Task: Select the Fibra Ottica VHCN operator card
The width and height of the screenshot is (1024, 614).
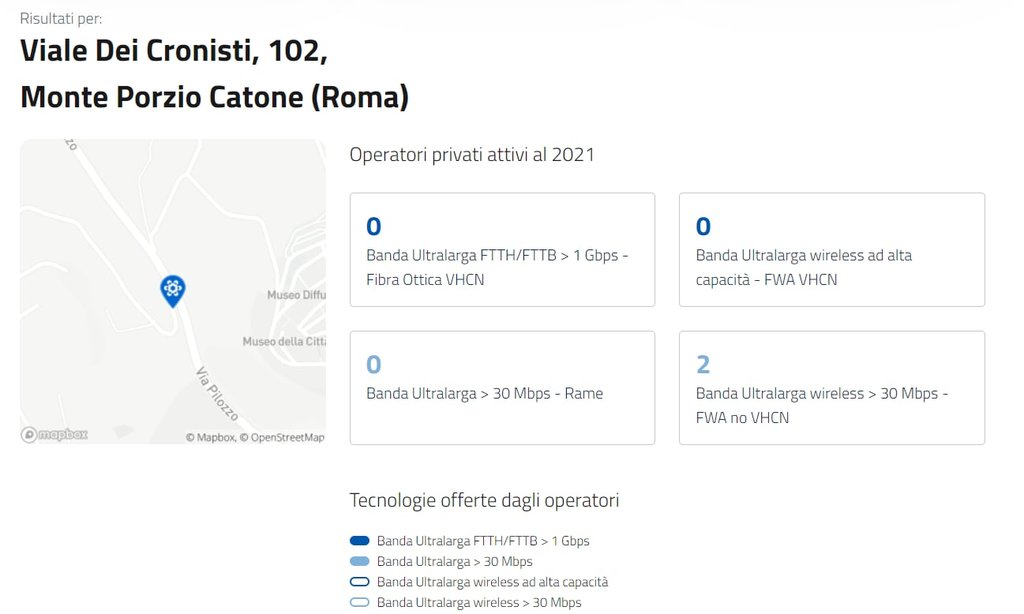Action: click(x=502, y=250)
